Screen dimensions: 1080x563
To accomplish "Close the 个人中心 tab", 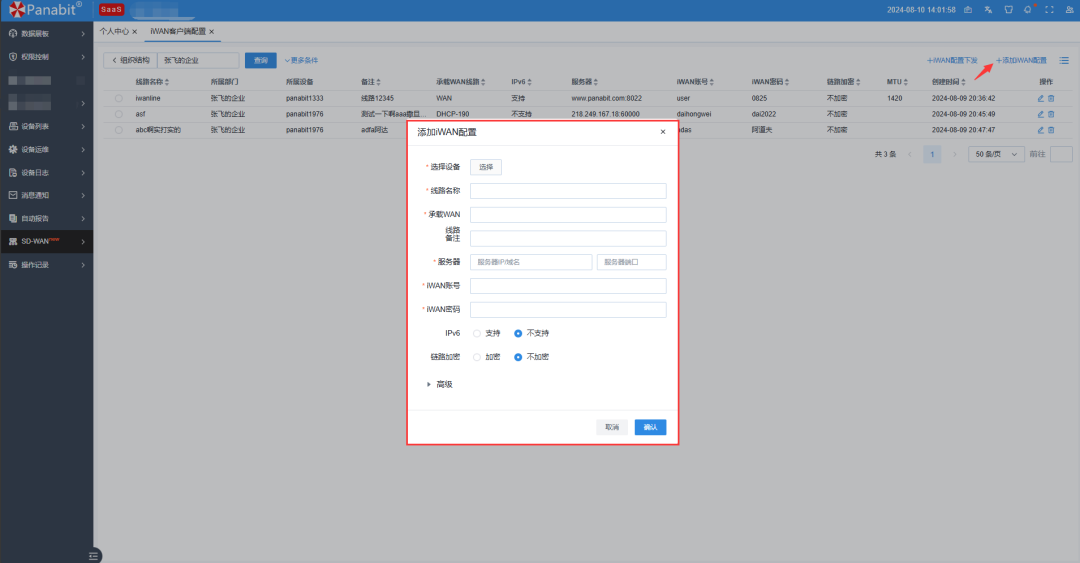I will coord(134,32).
